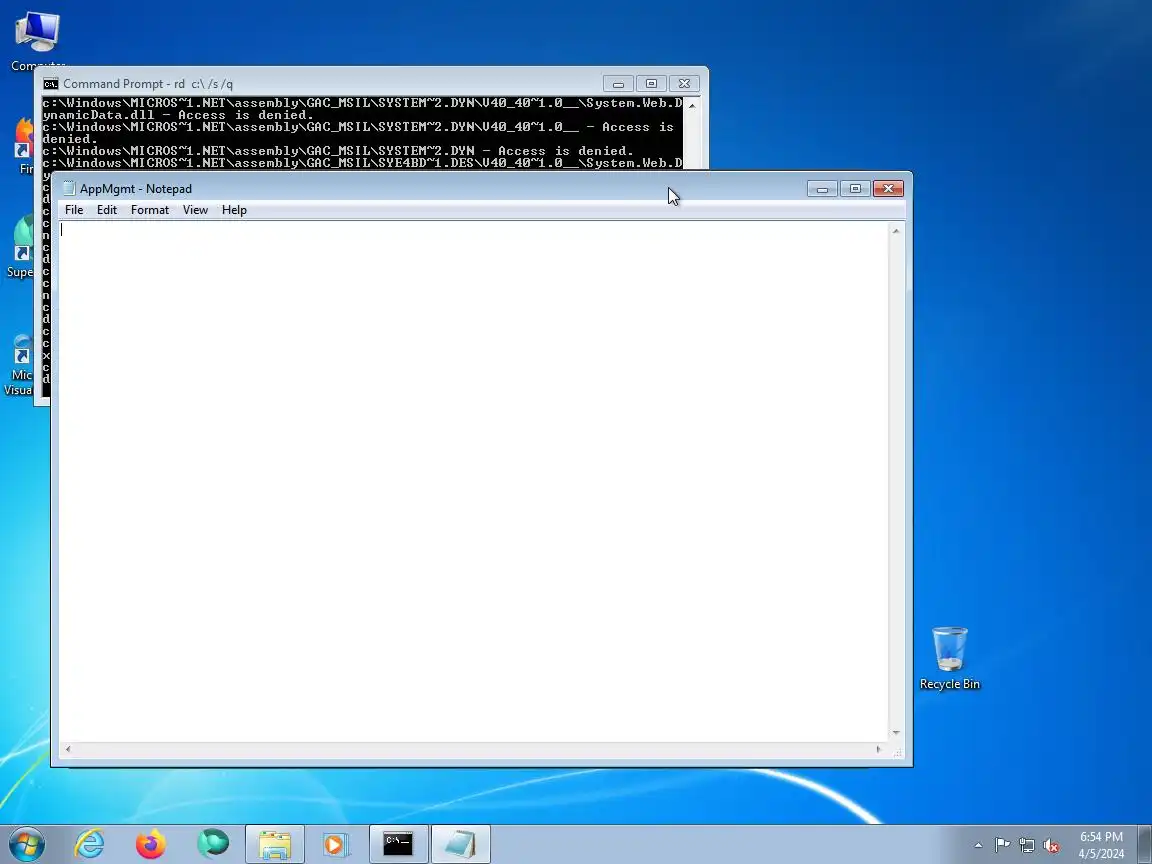
Task: Select the Recycle Bin desktop icon
Action: (x=949, y=658)
